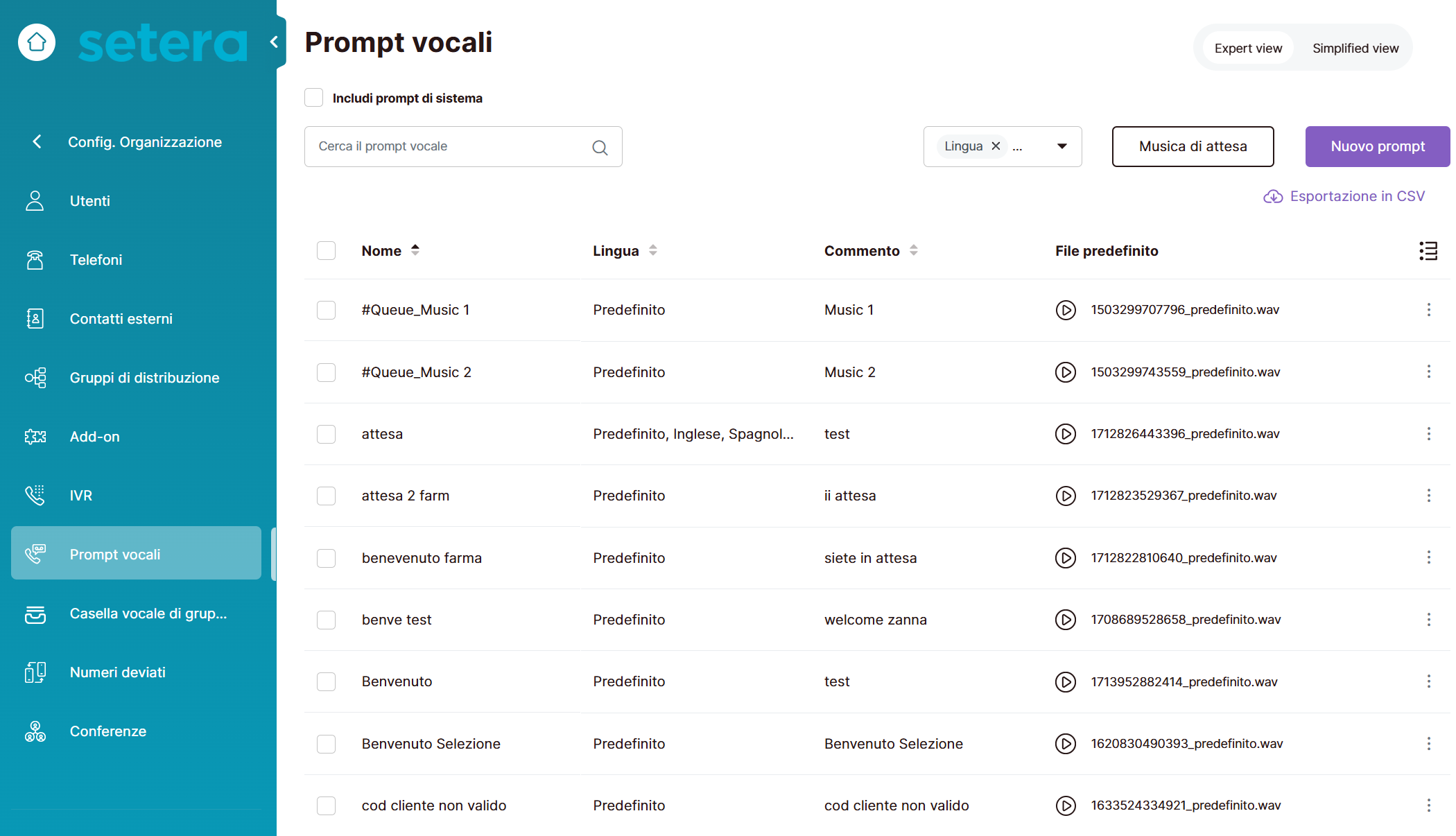Tick the select-all checkbox in the table header

pyautogui.click(x=326, y=251)
